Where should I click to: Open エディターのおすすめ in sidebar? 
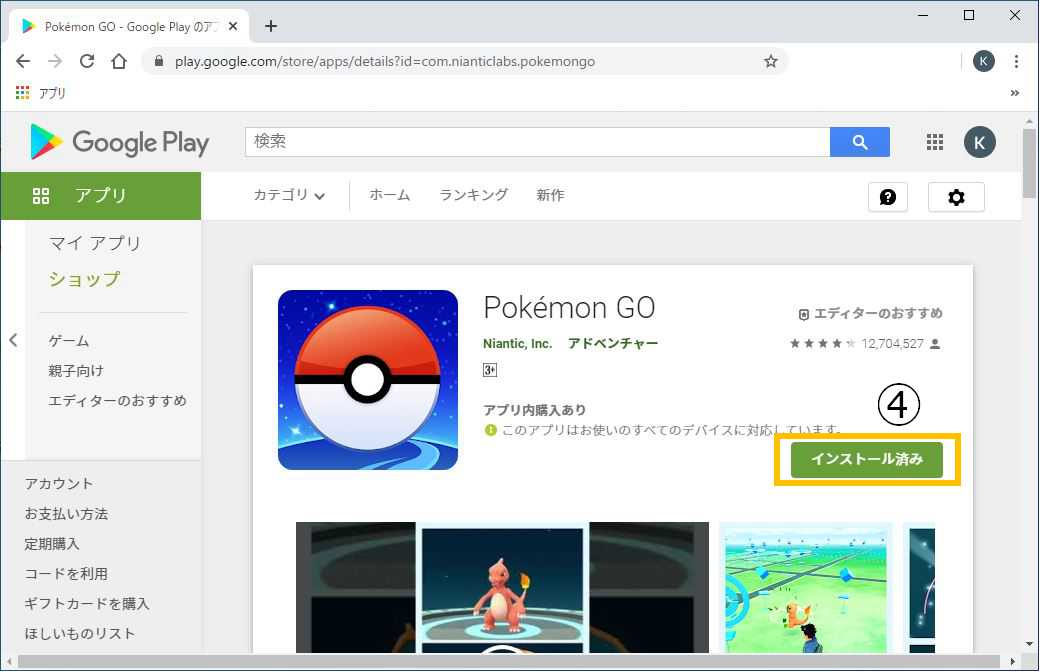click(x=117, y=401)
